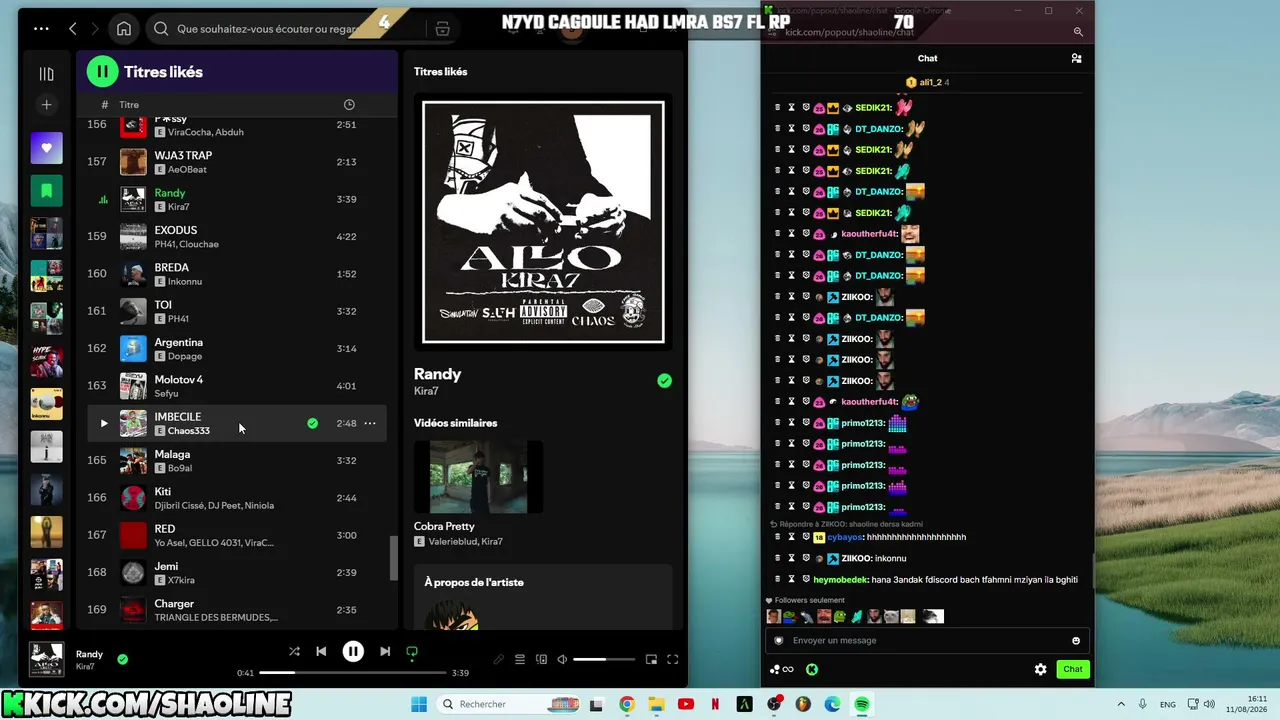Pause the Titres likés playlist with the green button
The width and height of the screenshot is (1280, 720).
click(x=102, y=72)
